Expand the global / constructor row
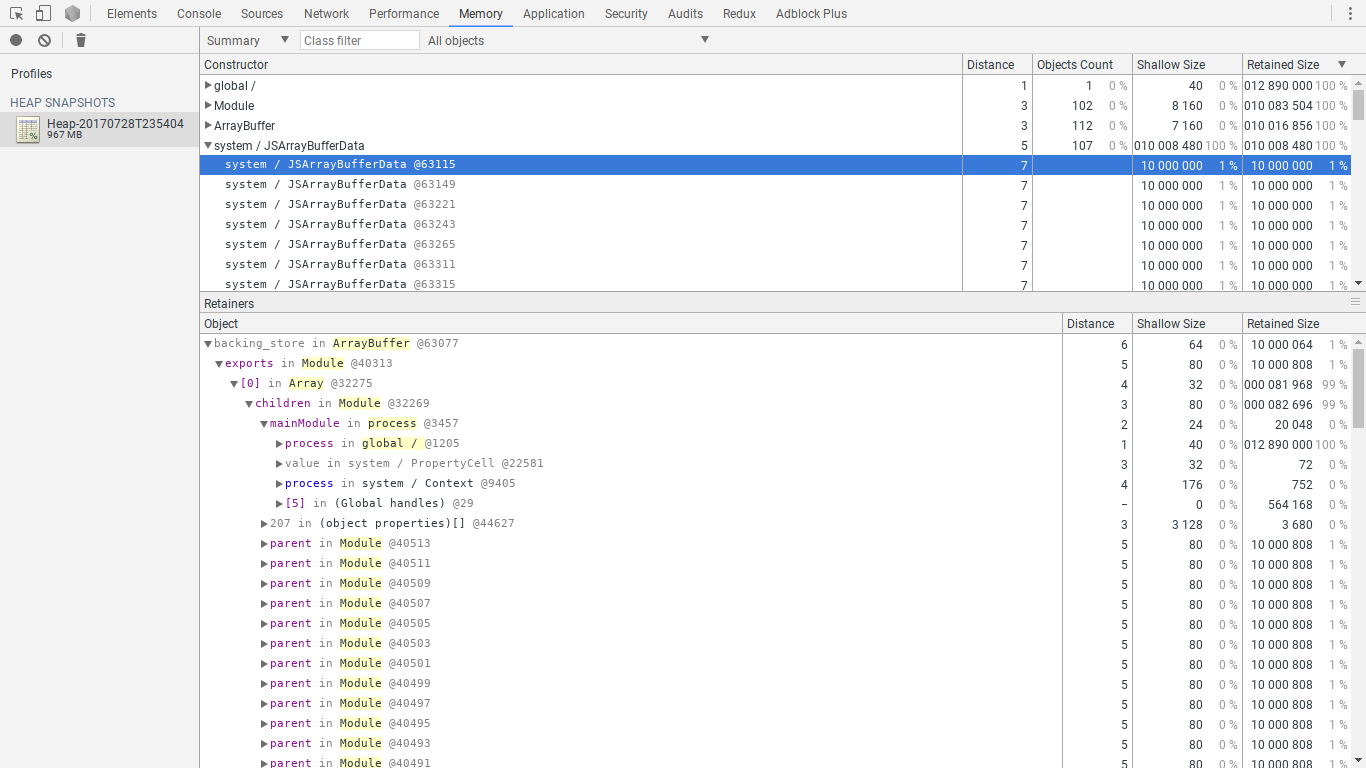 pos(208,85)
